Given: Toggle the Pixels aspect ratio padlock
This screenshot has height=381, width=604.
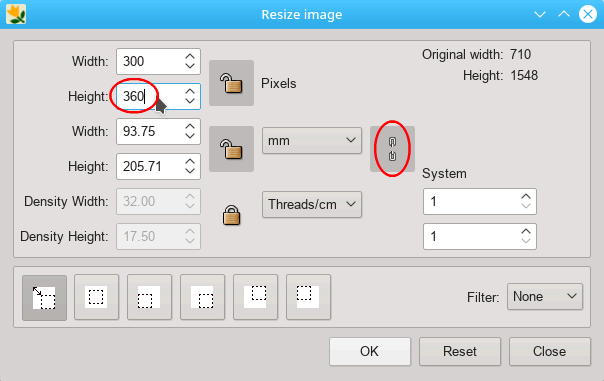Looking at the screenshot, I should (x=231, y=83).
